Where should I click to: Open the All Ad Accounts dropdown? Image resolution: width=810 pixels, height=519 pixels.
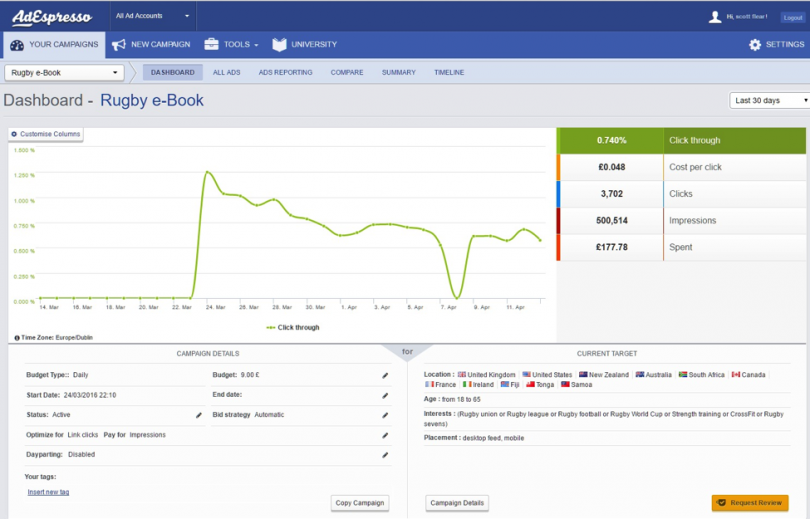152,16
